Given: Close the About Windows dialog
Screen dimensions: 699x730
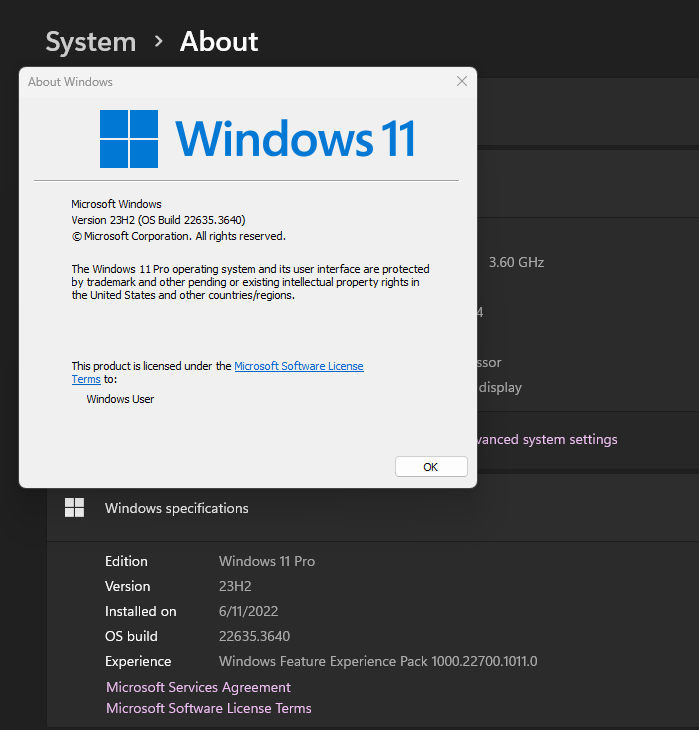Looking at the screenshot, I should pos(461,81).
